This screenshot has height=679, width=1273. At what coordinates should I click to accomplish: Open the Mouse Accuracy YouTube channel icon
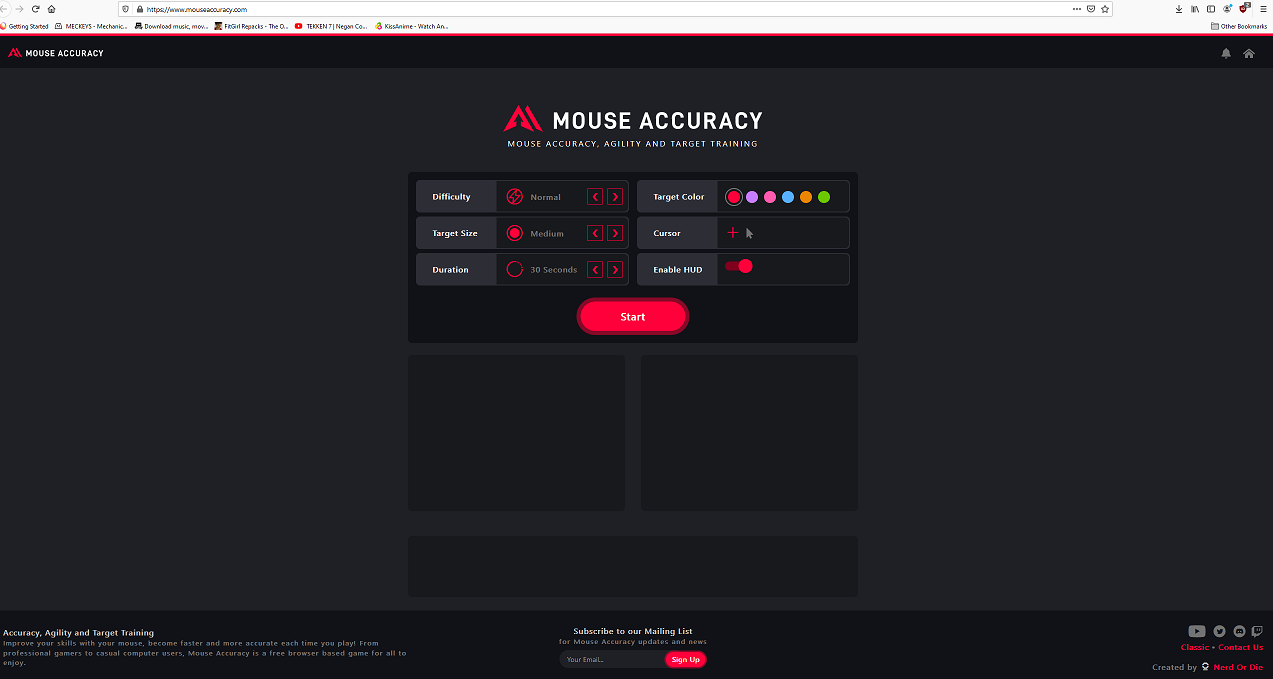(x=1197, y=631)
